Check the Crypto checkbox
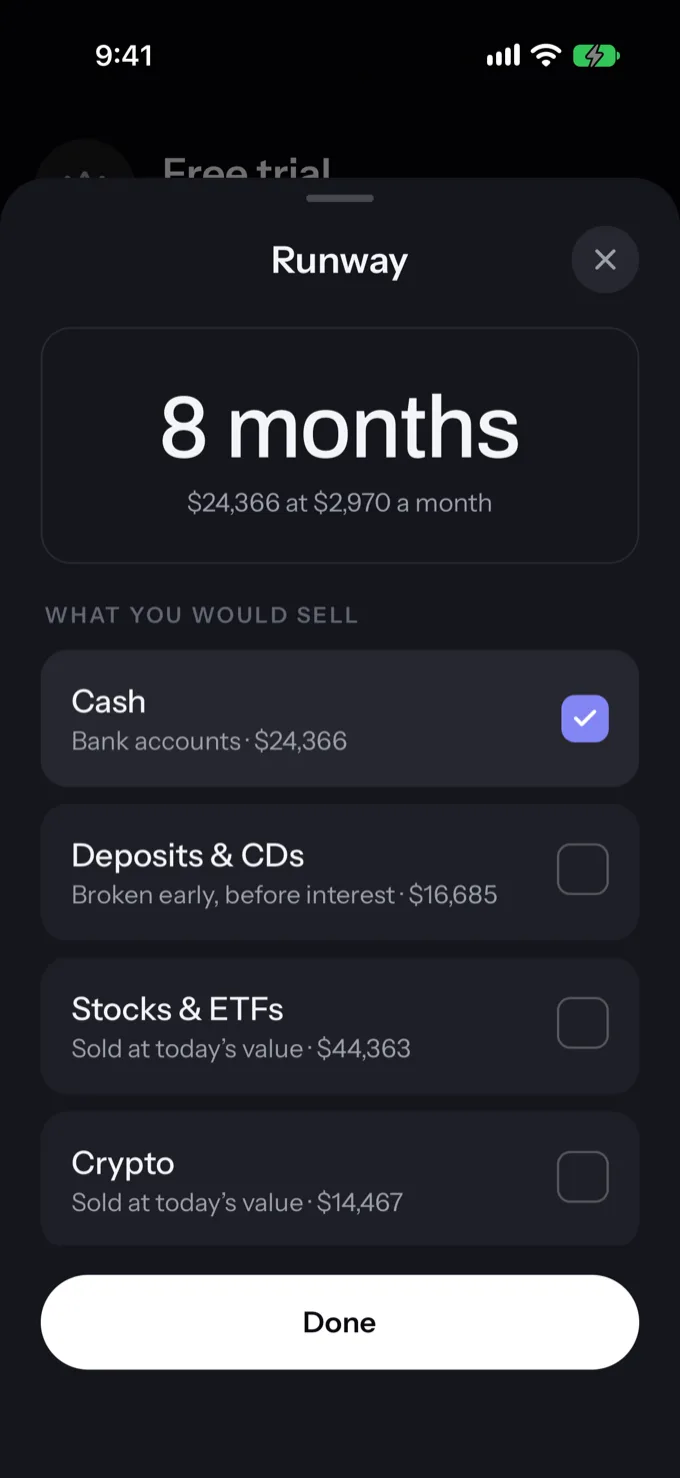 coord(583,1177)
